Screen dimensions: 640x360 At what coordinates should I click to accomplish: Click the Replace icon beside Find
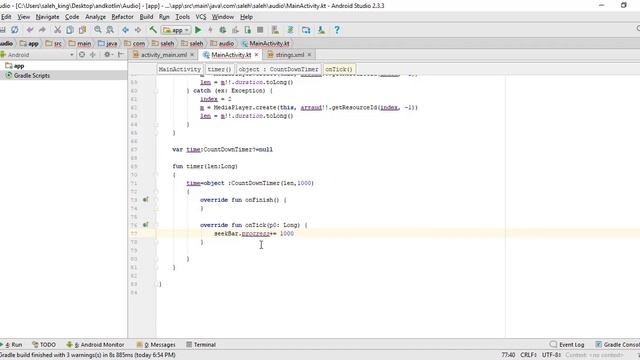pyautogui.click(x=110, y=30)
